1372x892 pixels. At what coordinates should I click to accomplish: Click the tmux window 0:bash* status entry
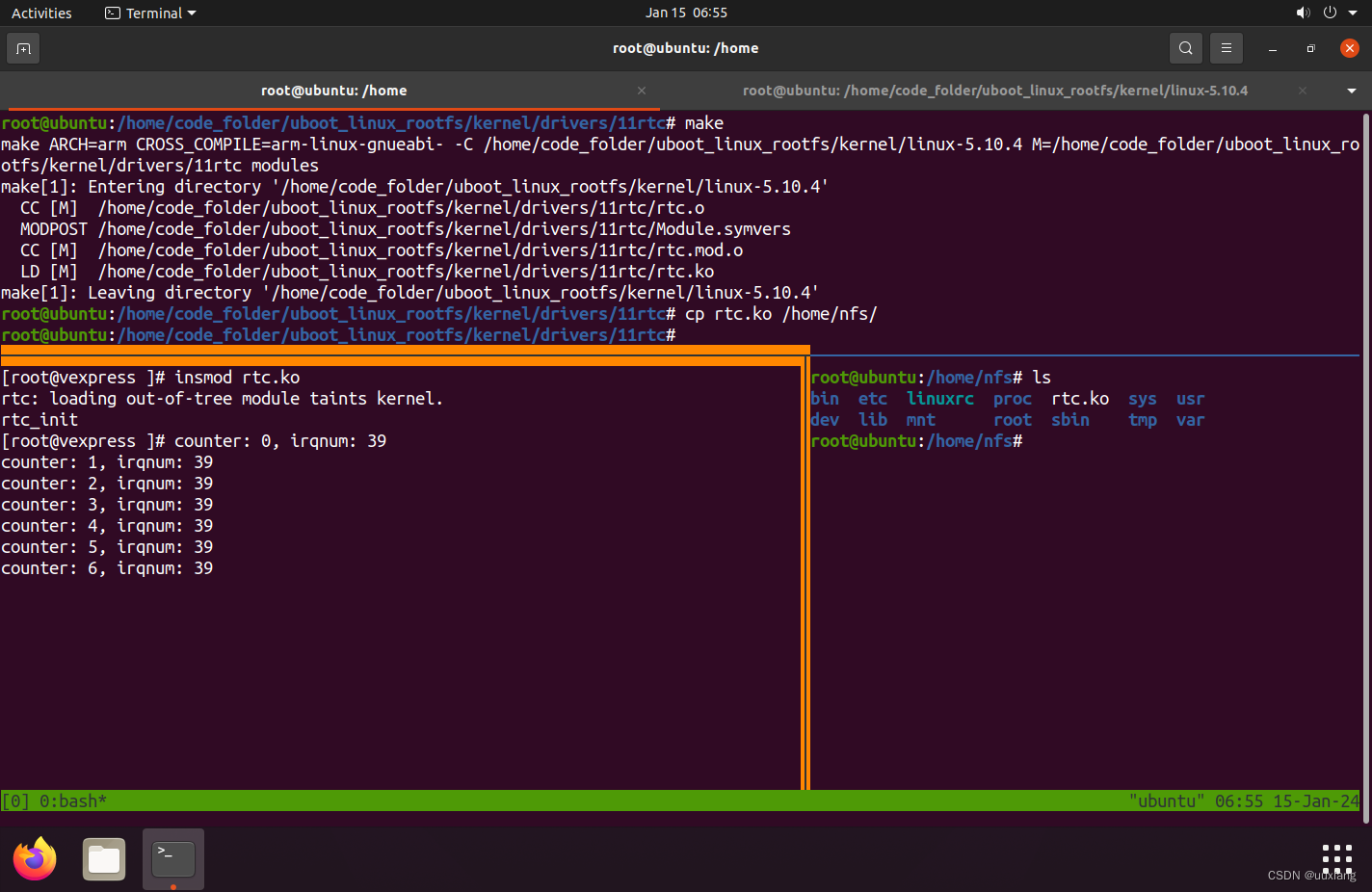pyautogui.click(x=73, y=801)
